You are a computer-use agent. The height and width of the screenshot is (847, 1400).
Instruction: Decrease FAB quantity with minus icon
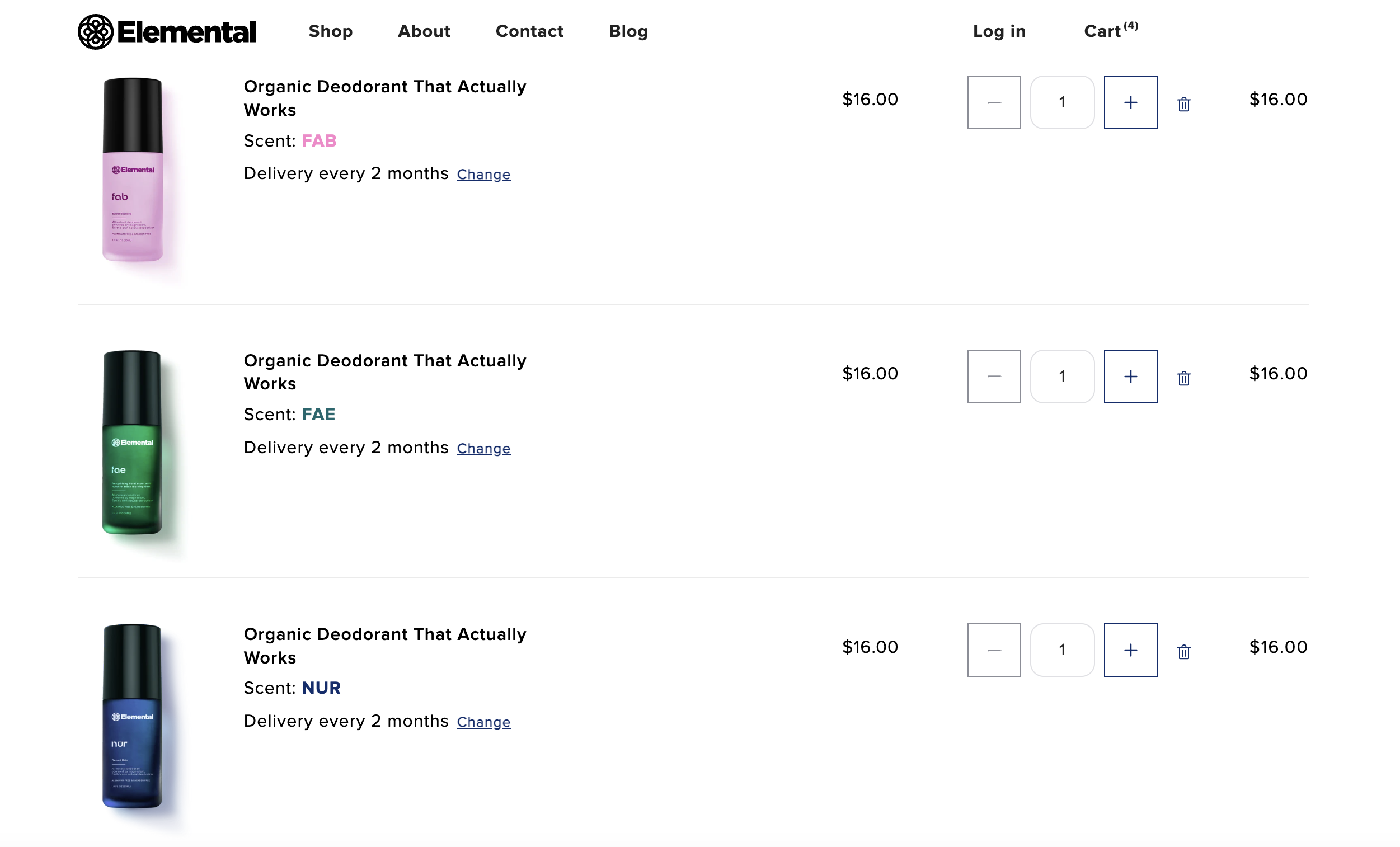(994, 102)
